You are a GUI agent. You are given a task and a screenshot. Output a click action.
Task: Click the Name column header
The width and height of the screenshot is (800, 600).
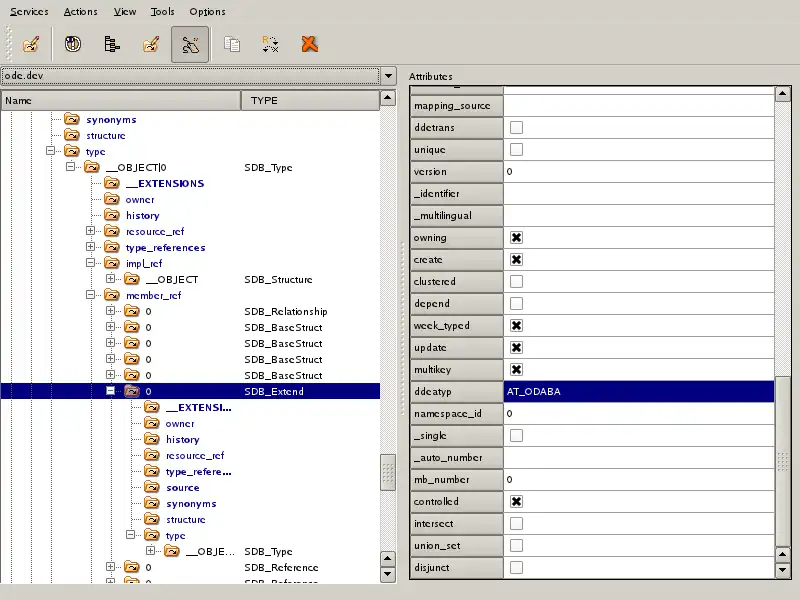point(120,101)
